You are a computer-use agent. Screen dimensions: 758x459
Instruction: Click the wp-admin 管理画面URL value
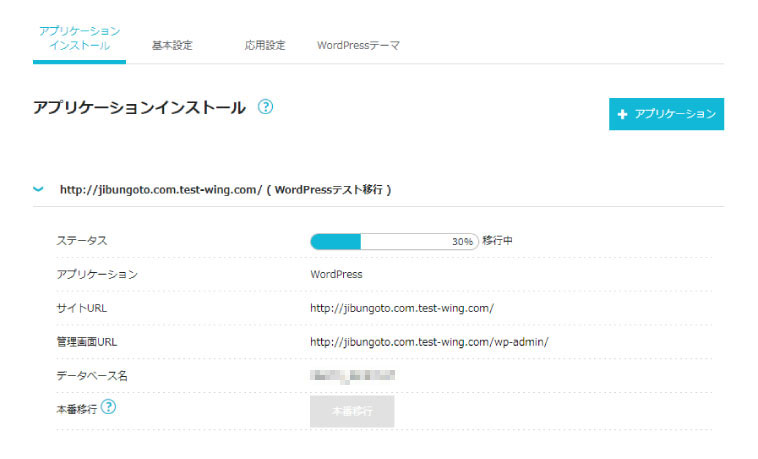[x=429, y=342]
